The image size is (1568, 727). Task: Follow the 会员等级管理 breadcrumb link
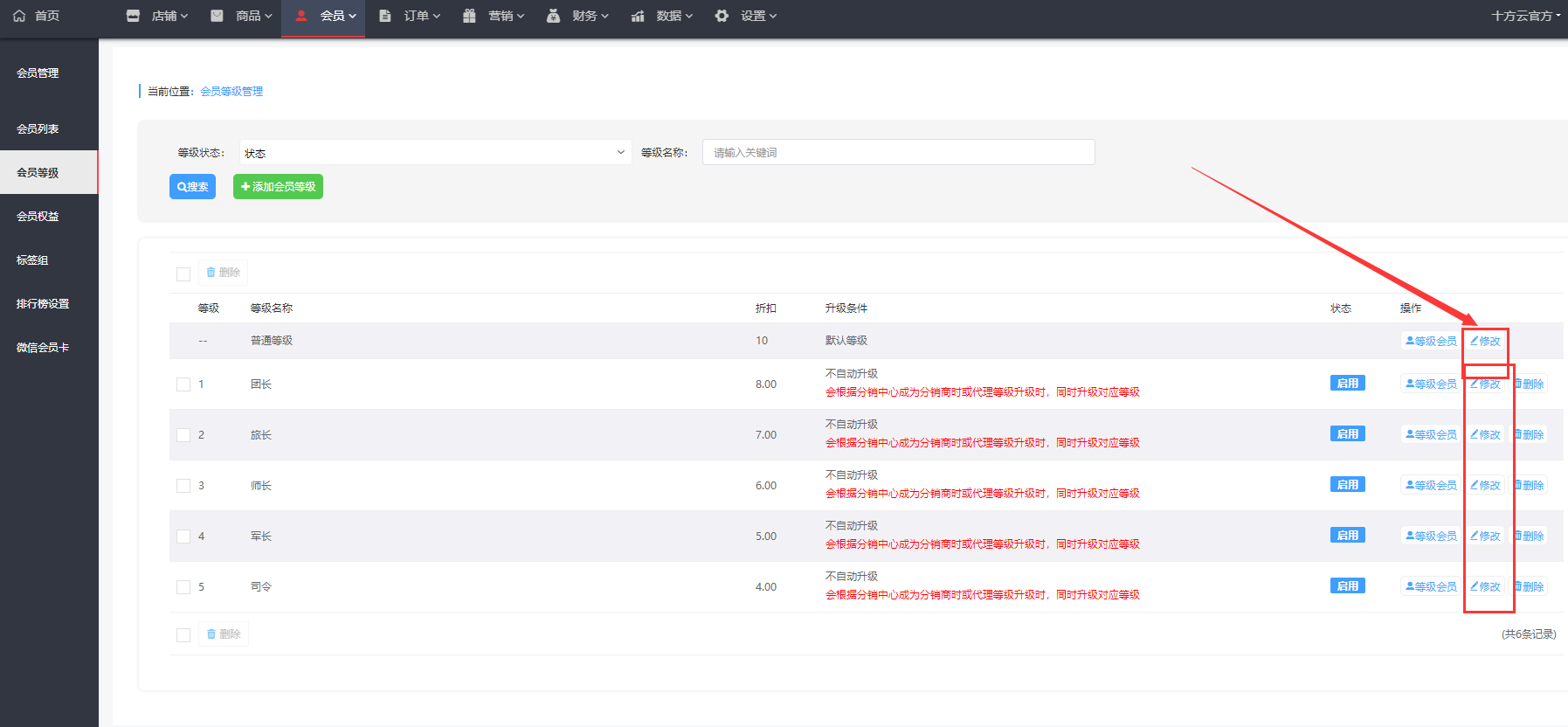pyautogui.click(x=231, y=91)
